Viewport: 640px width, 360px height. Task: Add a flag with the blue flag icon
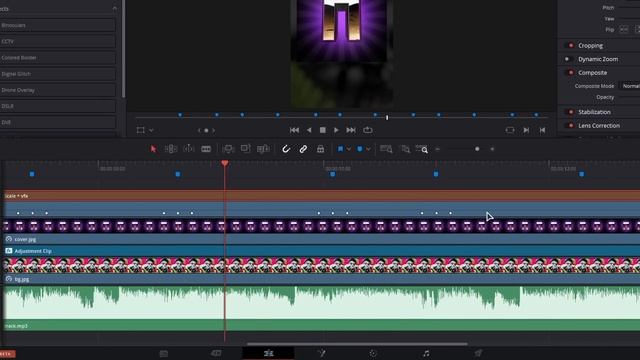(x=340, y=149)
